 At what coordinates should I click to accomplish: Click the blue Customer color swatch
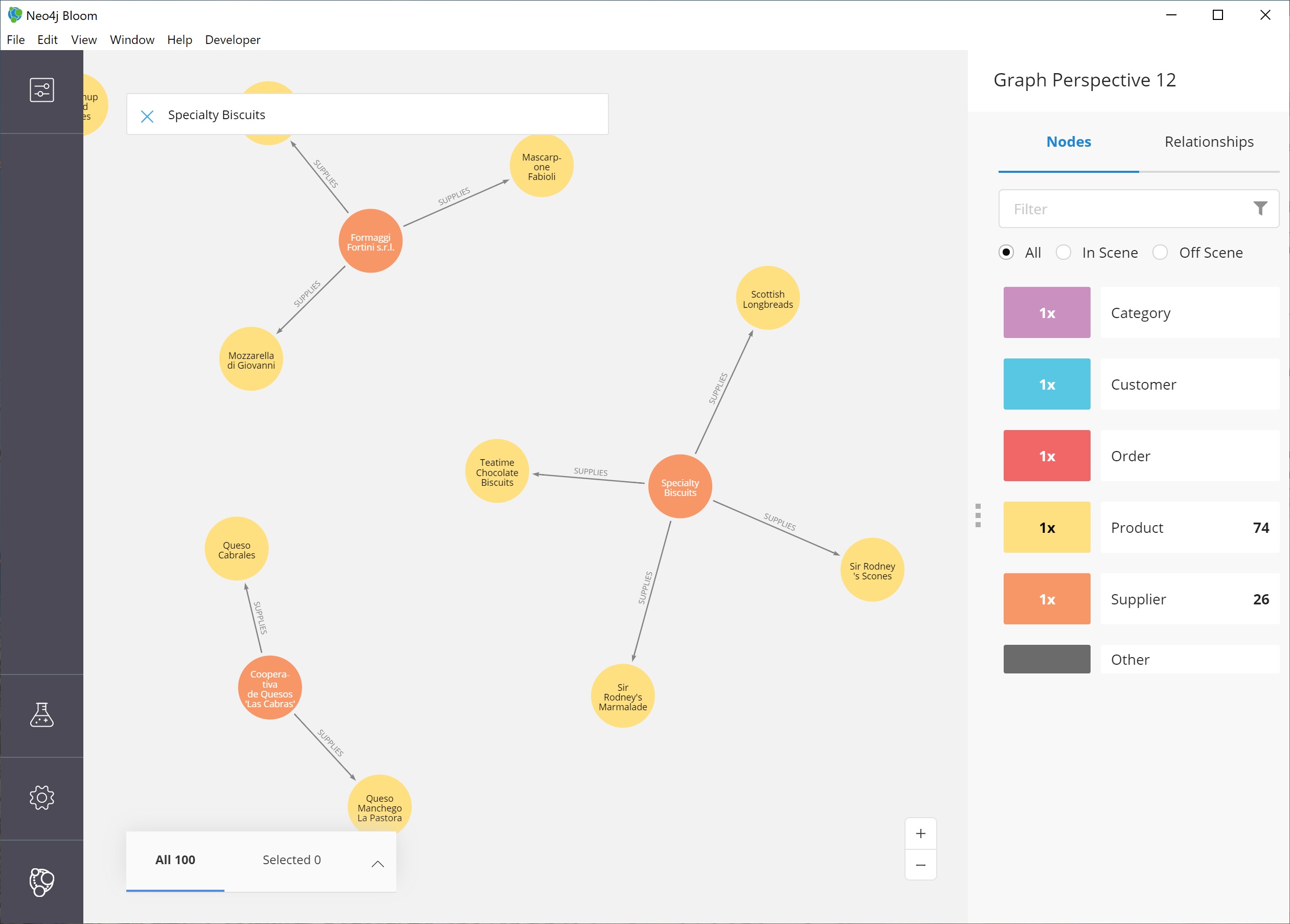(1047, 384)
